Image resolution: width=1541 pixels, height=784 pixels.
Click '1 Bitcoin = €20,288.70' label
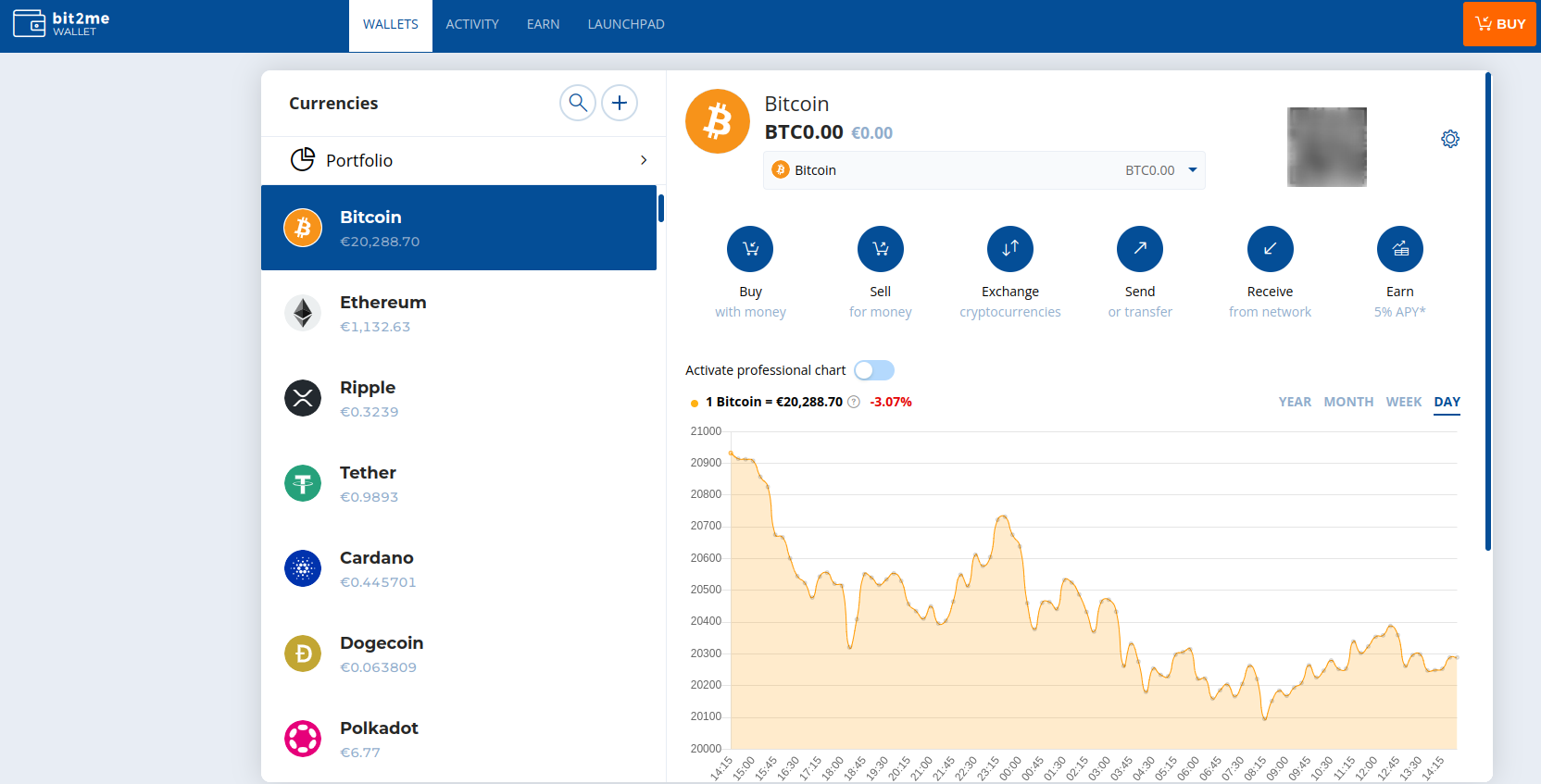click(774, 402)
